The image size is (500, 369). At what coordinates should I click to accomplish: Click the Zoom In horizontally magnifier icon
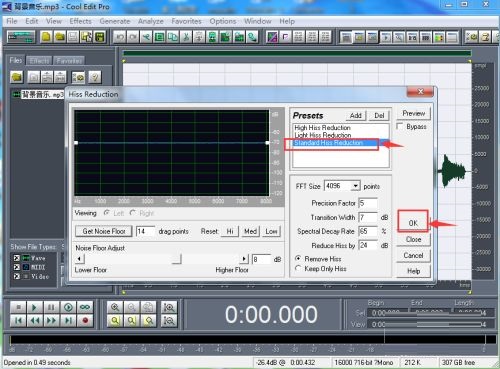pos(115,307)
